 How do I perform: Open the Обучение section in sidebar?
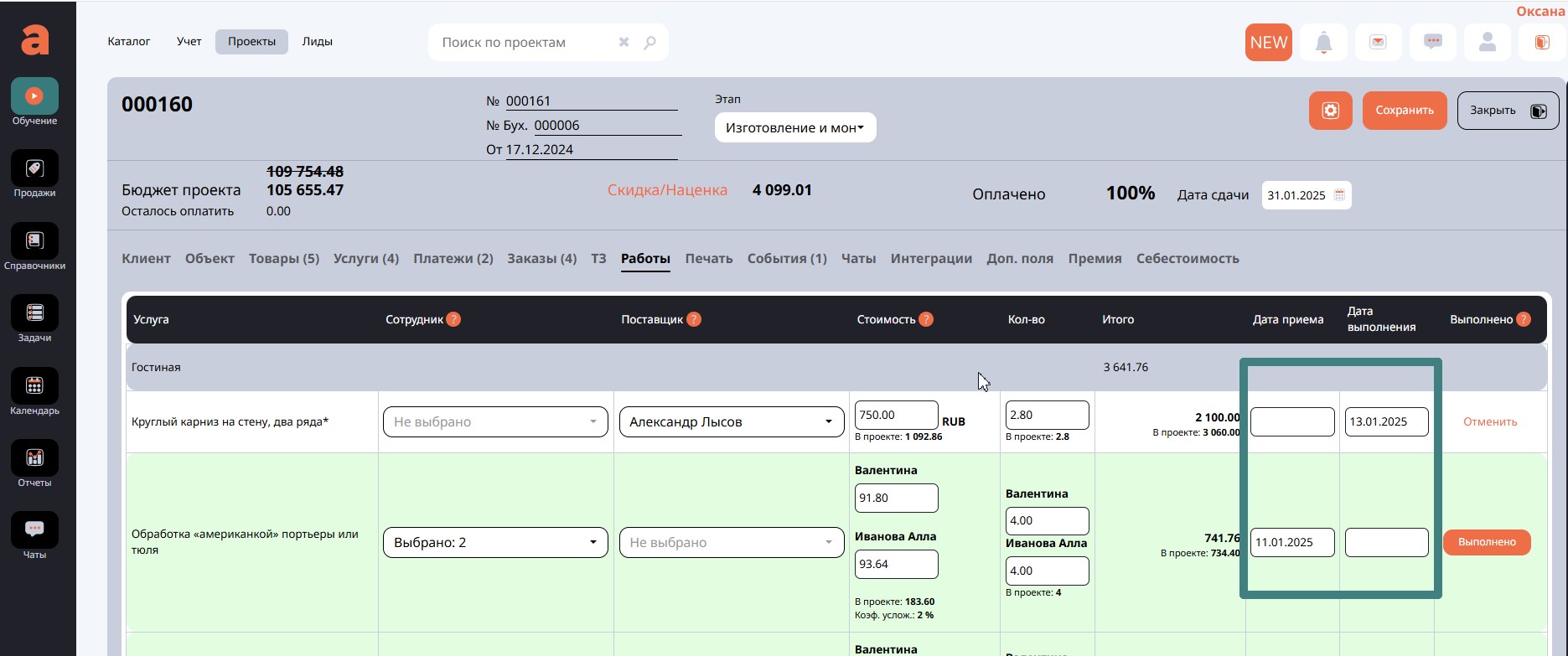click(x=34, y=96)
